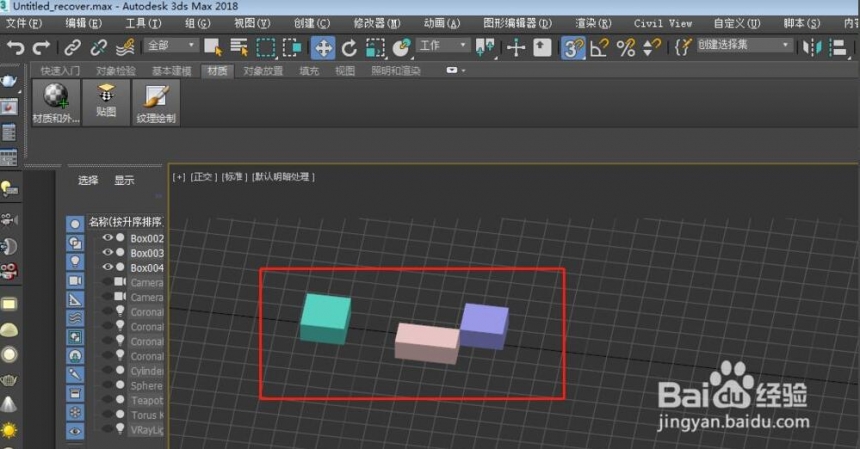The width and height of the screenshot is (860, 449).
Task: Toggle Display Space Warps filter icon
Action: pos(75,318)
